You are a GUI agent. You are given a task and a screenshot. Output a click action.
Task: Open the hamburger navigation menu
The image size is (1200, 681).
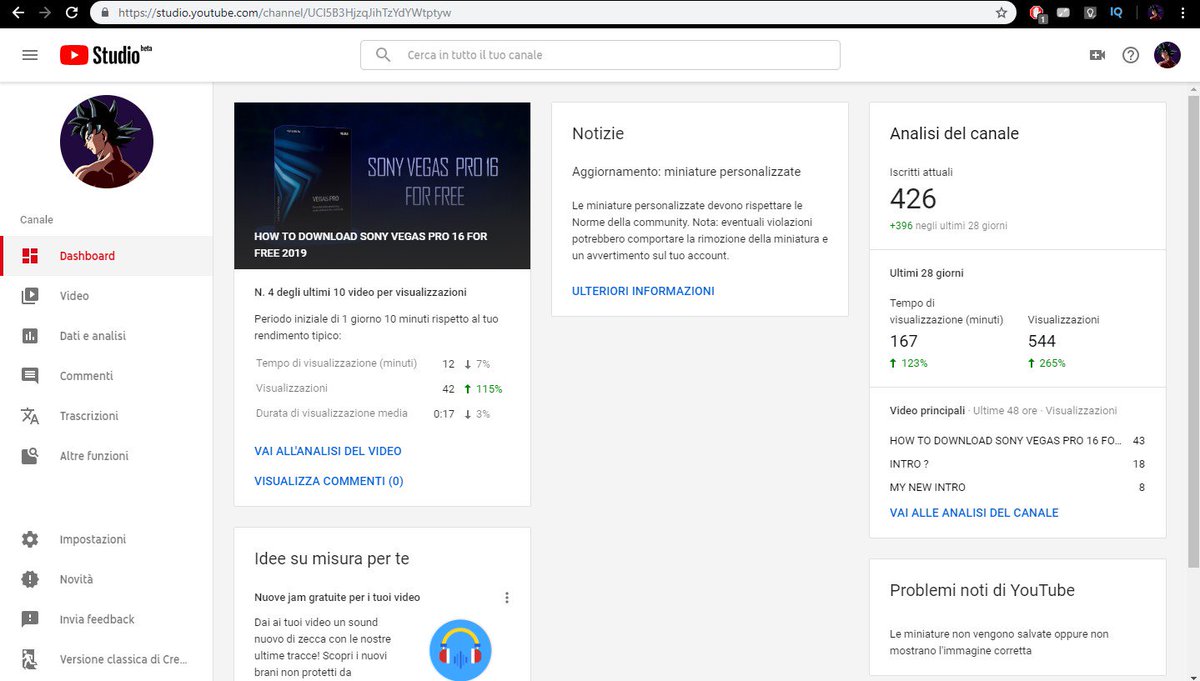[30, 55]
